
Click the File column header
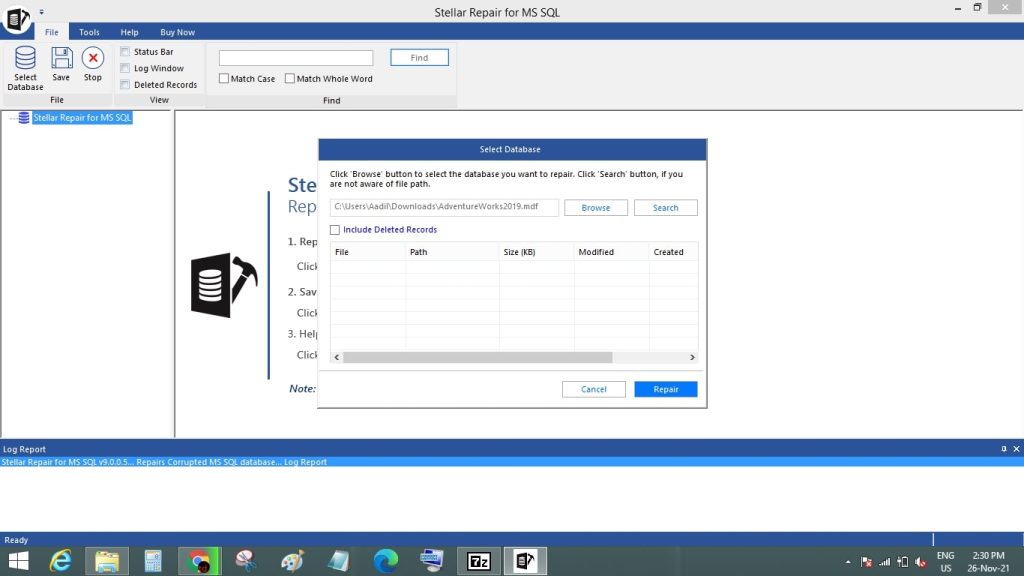click(x=368, y=252)
